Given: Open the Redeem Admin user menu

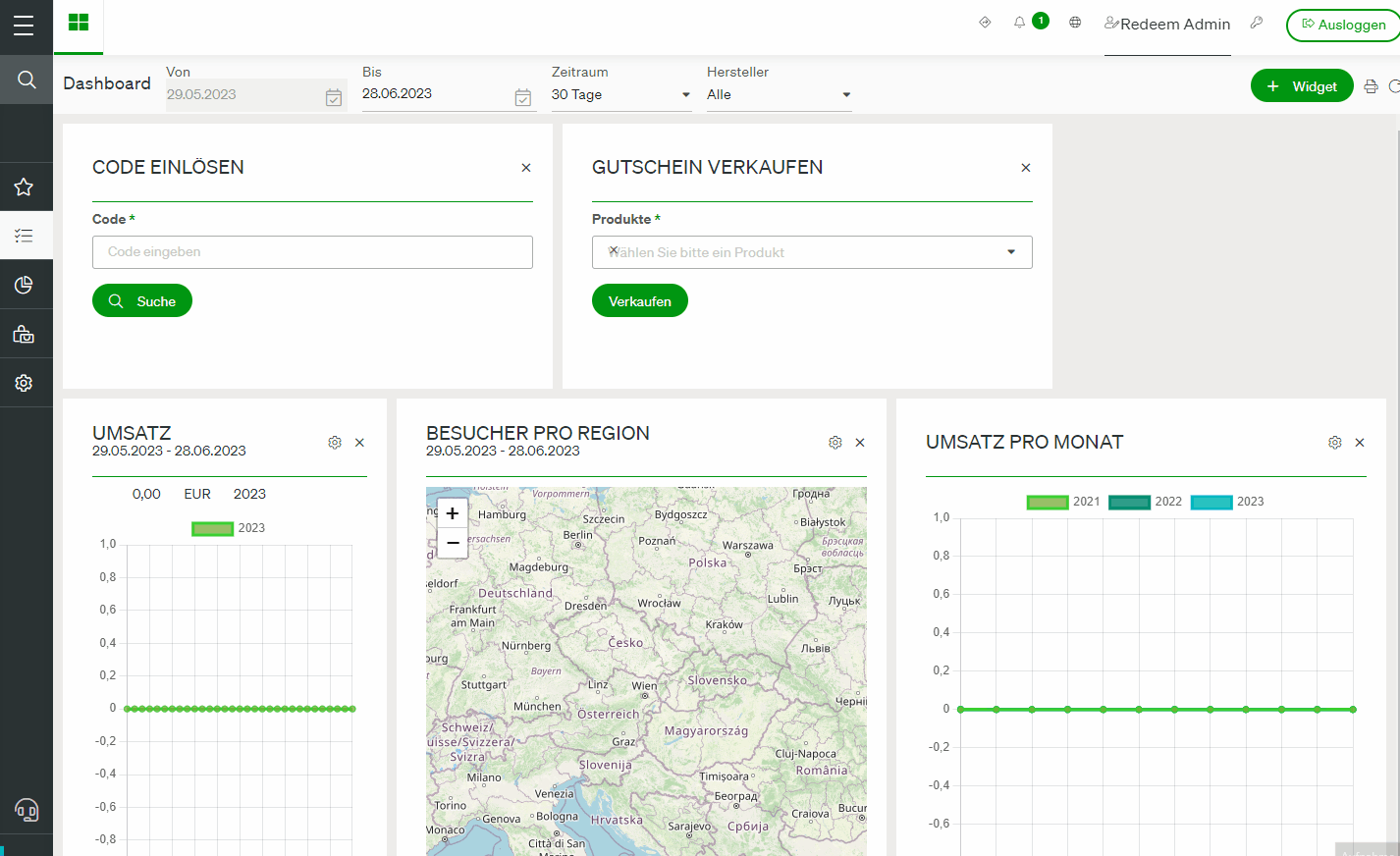Looking at the screenshot, I should point(1167,25).
